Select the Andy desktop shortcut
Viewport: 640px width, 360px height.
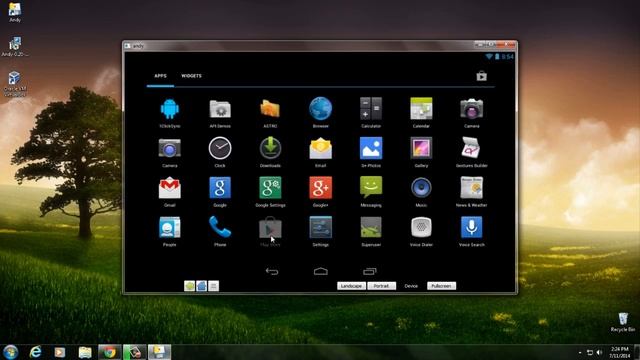tap(15, 12)
